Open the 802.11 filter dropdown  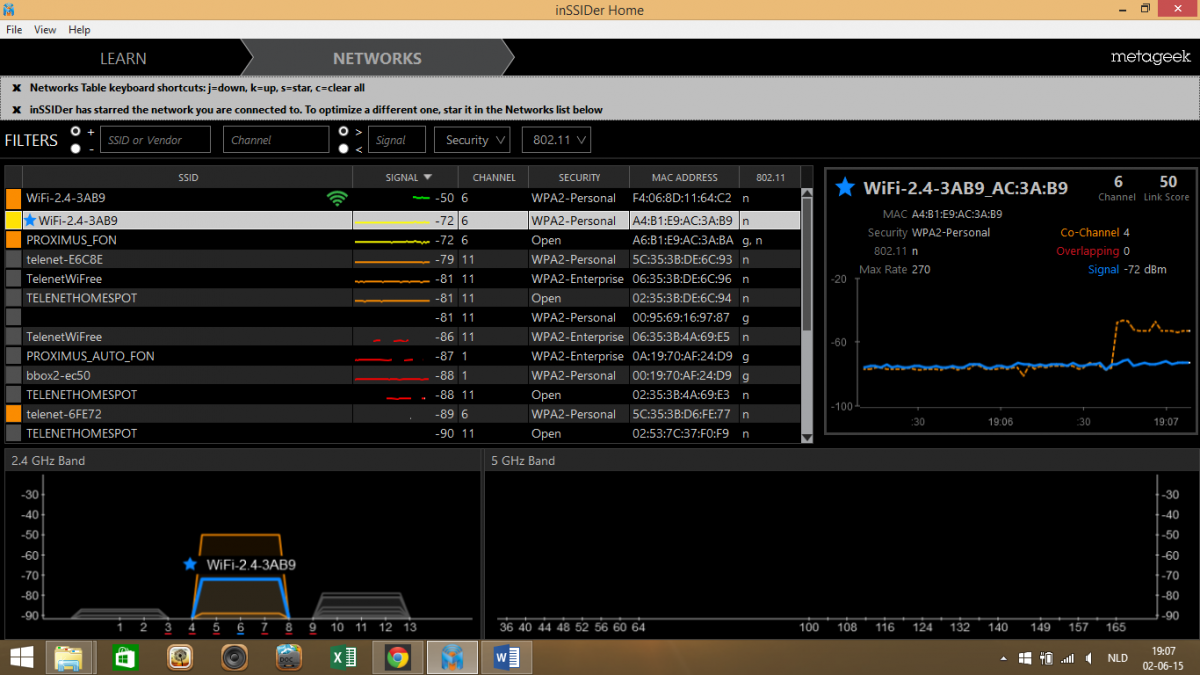[556, 140]
